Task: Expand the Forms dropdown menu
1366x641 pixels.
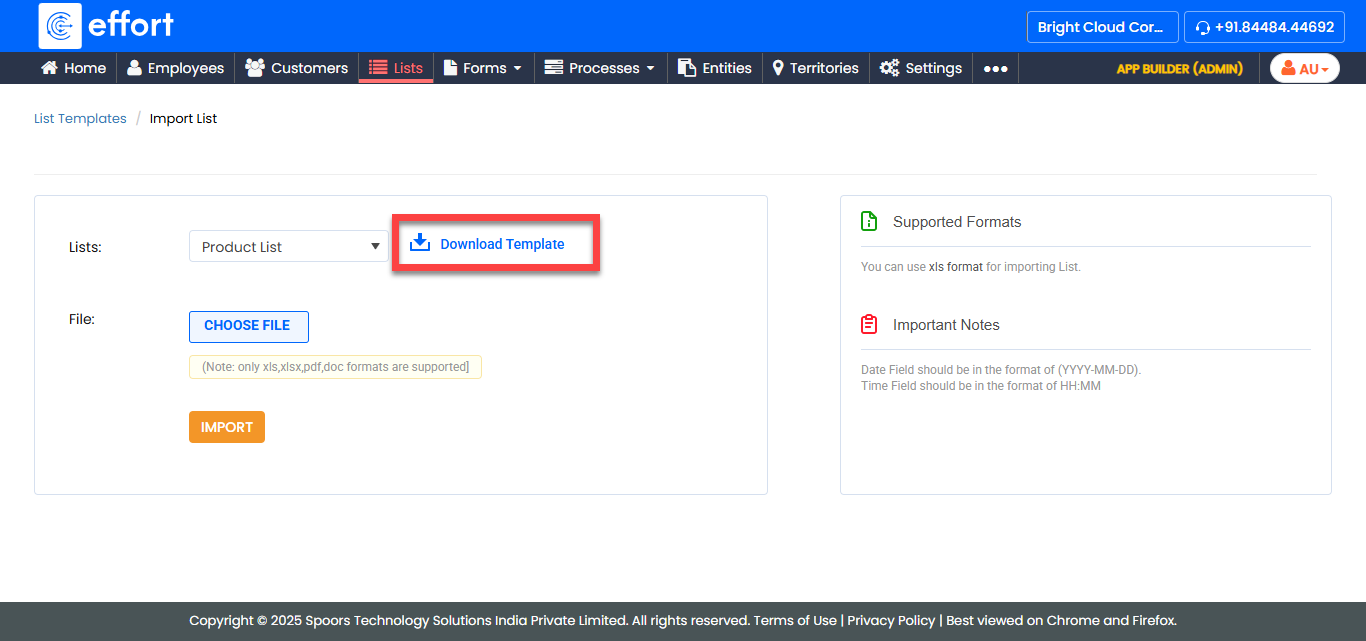Action: [x=483, y=68]
